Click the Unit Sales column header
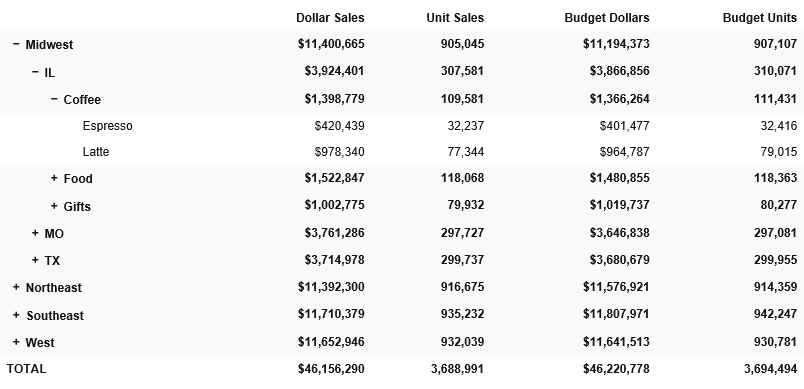Screen dimensions: 804x389 coord(455,18)
